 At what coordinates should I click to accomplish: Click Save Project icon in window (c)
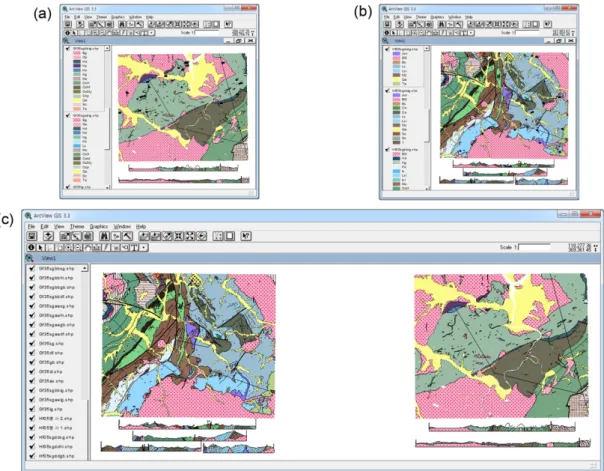tap(32, 236)
